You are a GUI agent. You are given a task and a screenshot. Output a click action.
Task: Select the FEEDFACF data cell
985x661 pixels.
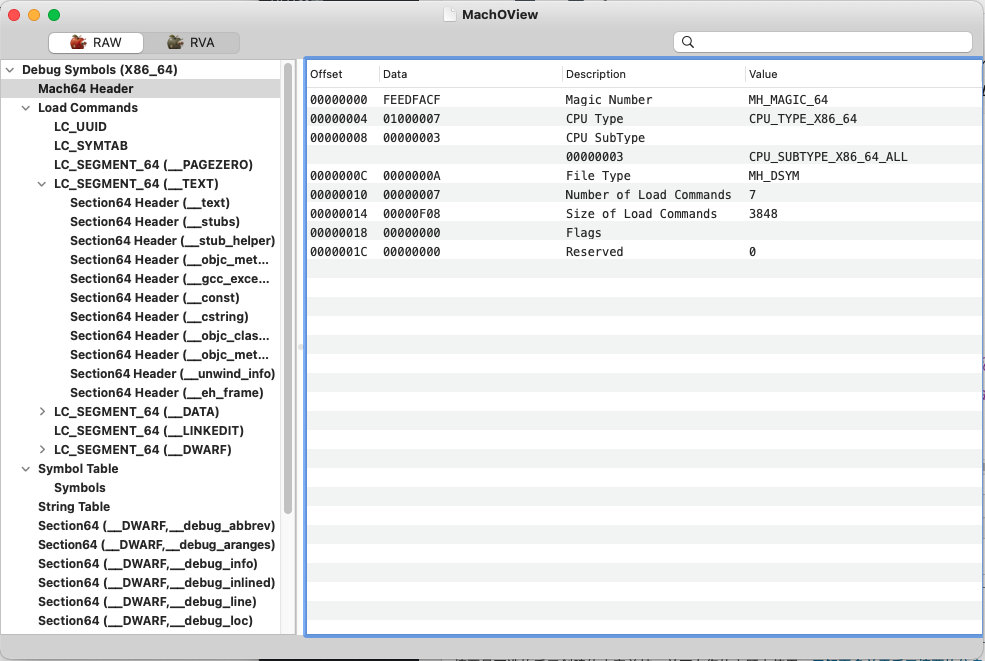pos(411,100)
